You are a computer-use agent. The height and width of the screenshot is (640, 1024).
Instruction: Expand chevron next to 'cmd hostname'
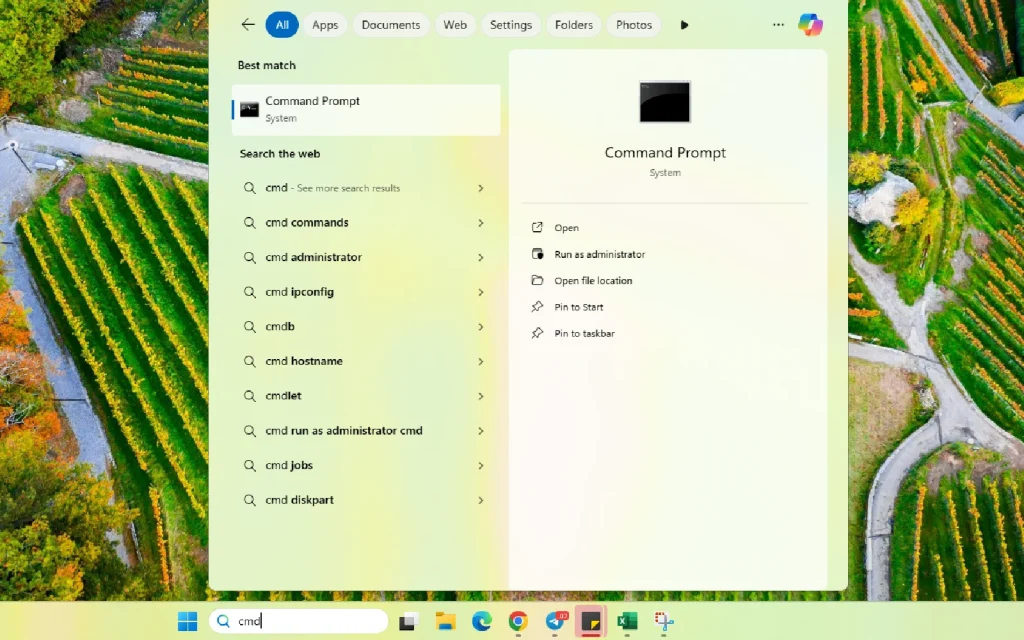pyautogui.click(x=481, y=361)
